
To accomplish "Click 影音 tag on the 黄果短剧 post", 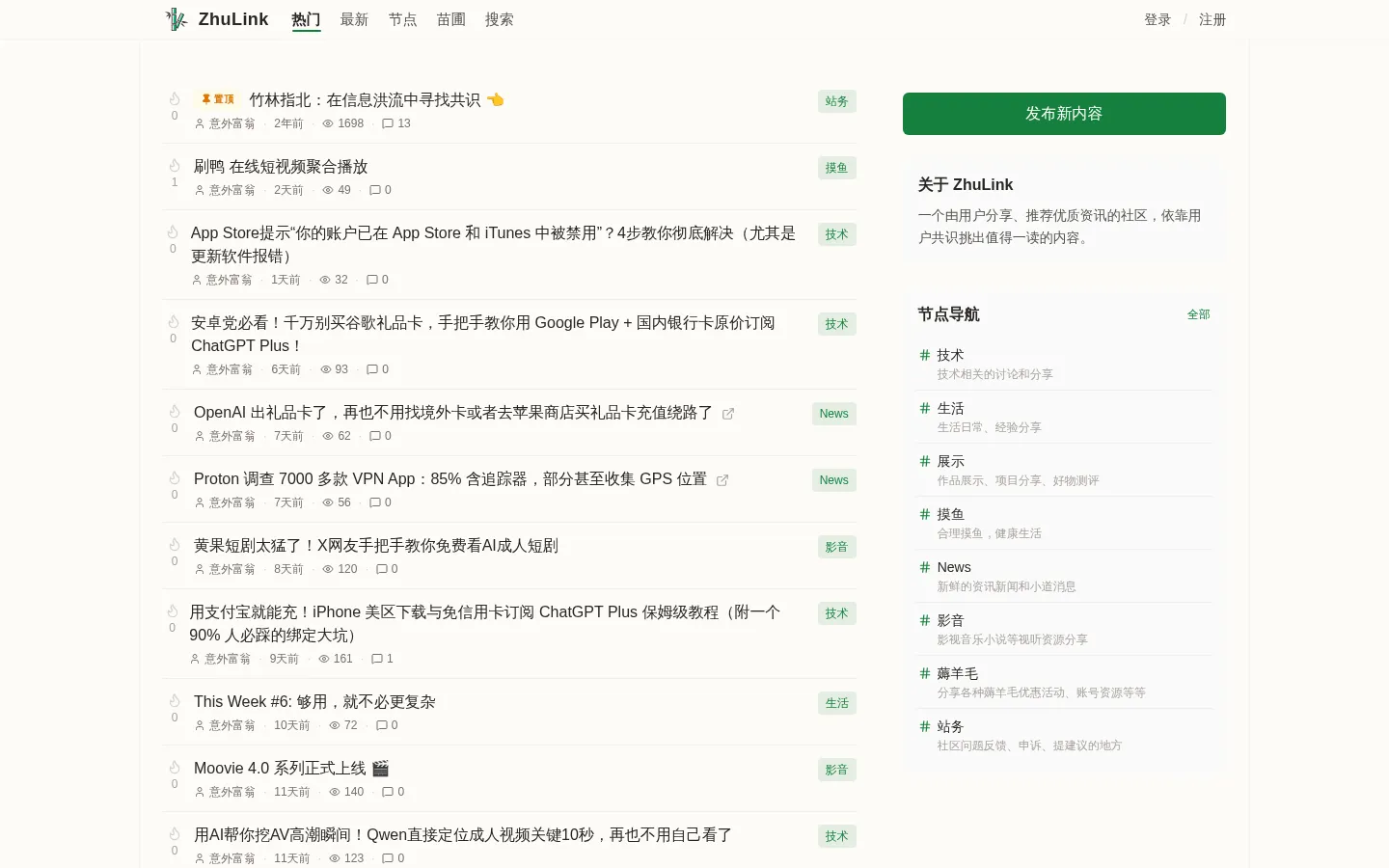I will (x=837, y=547).
